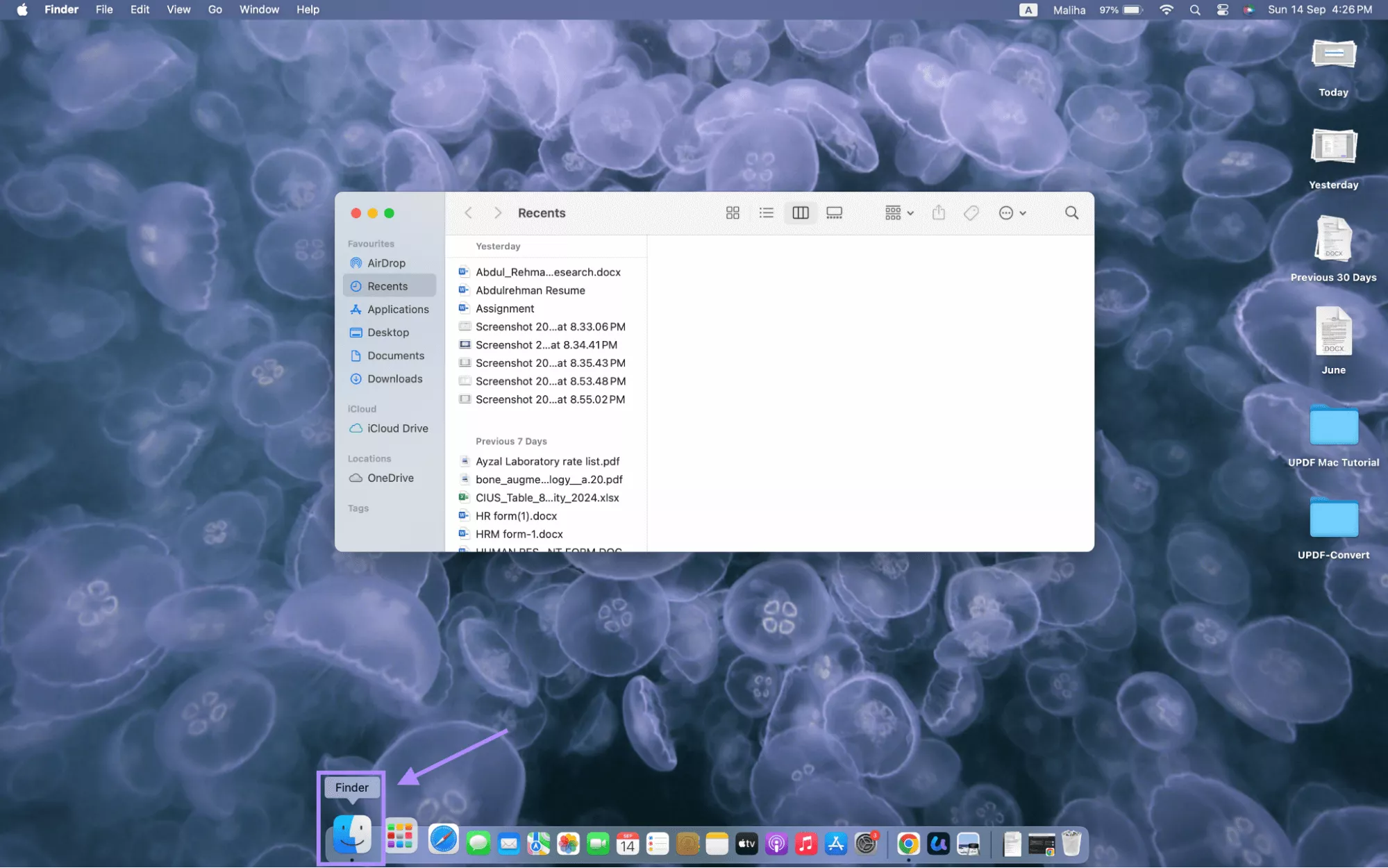Select AirDrop in the Finder sidebar

coord(386,262)
